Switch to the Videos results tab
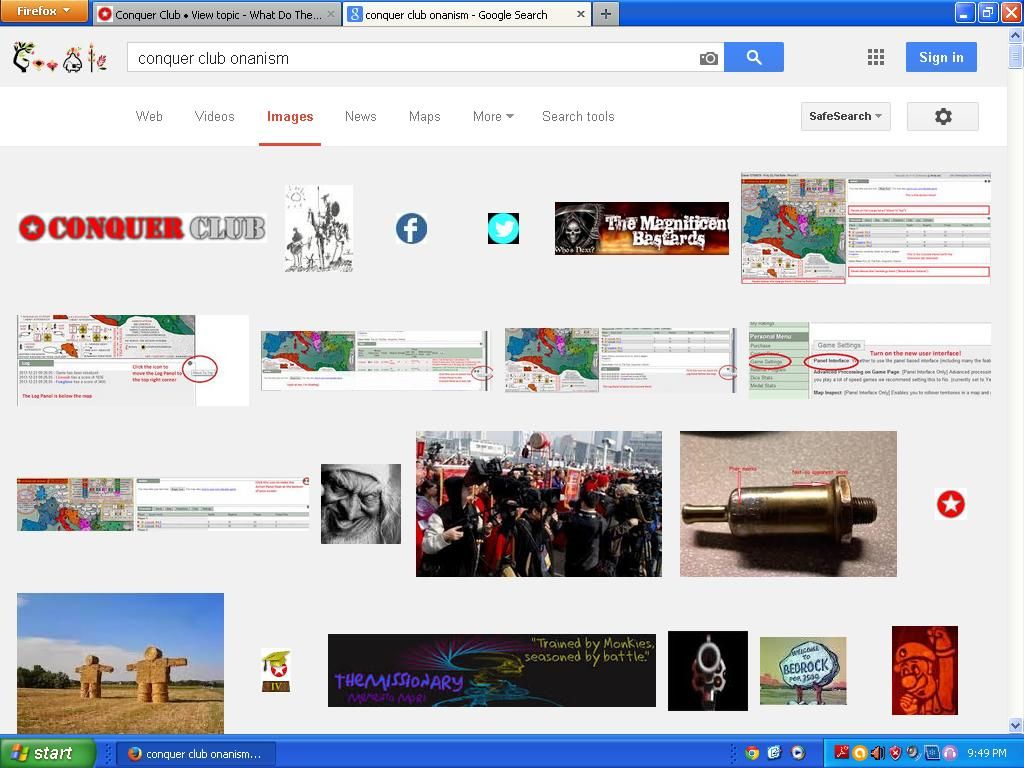The image size is (1024, 768). coord(214,117)
